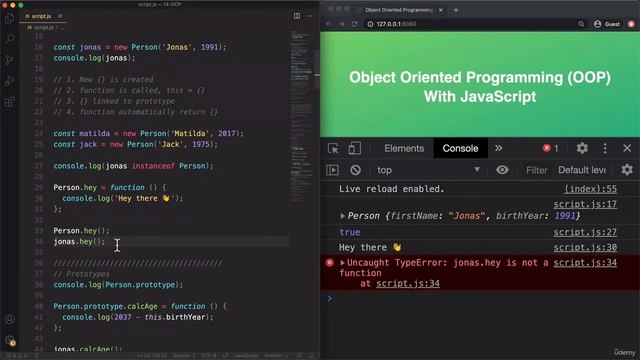
Task: Reload the browser page
Action: (355, 24)
